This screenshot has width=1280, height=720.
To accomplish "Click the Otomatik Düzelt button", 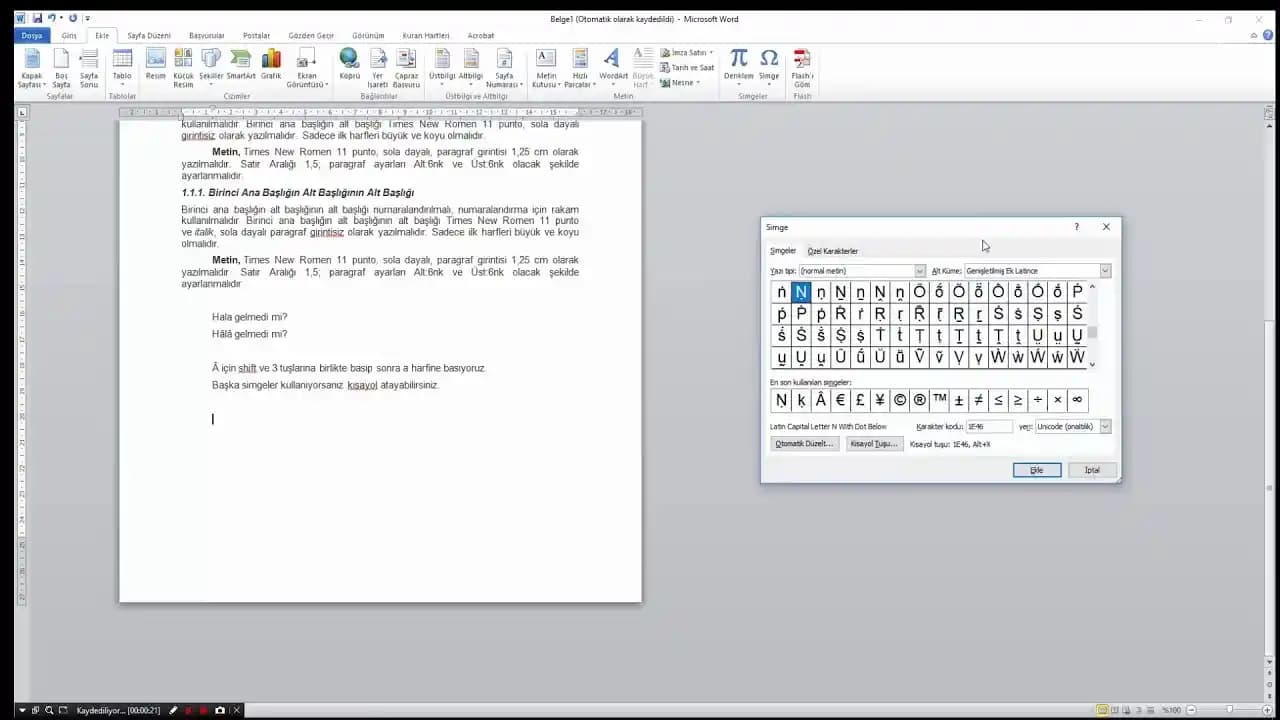I will click(804, 444).
